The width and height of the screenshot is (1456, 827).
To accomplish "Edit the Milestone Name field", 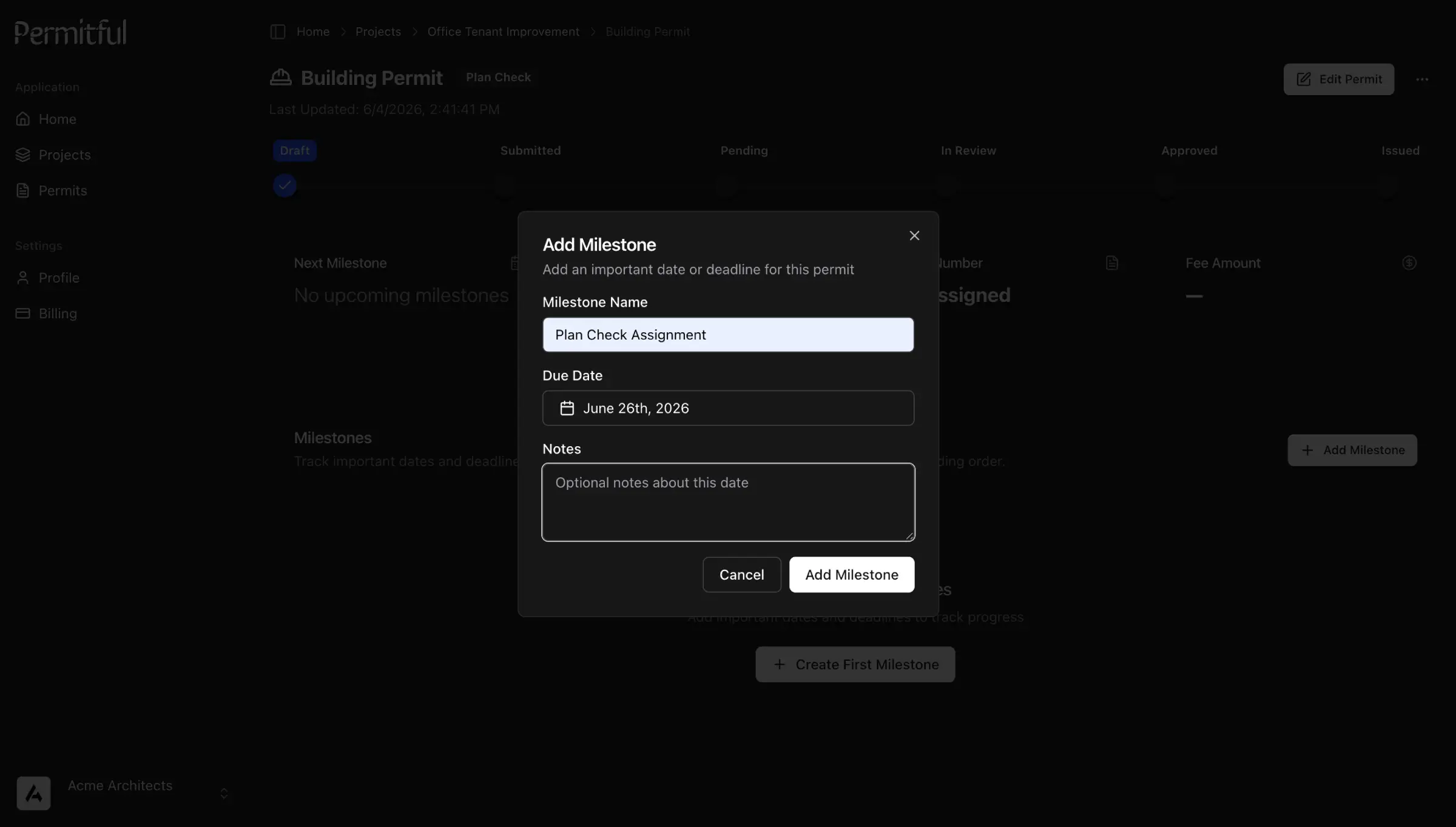I will point(728,335).
